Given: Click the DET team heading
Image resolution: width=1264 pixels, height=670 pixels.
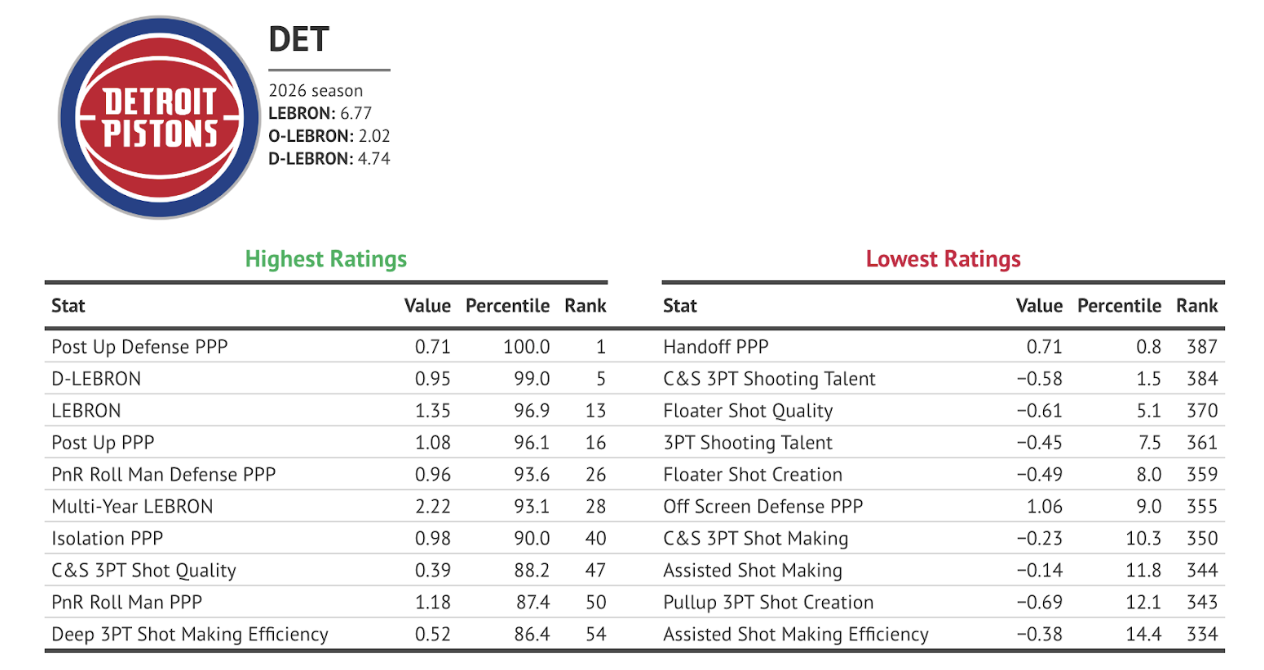Looking at the screenshot, I should click(x=298, y=40).
